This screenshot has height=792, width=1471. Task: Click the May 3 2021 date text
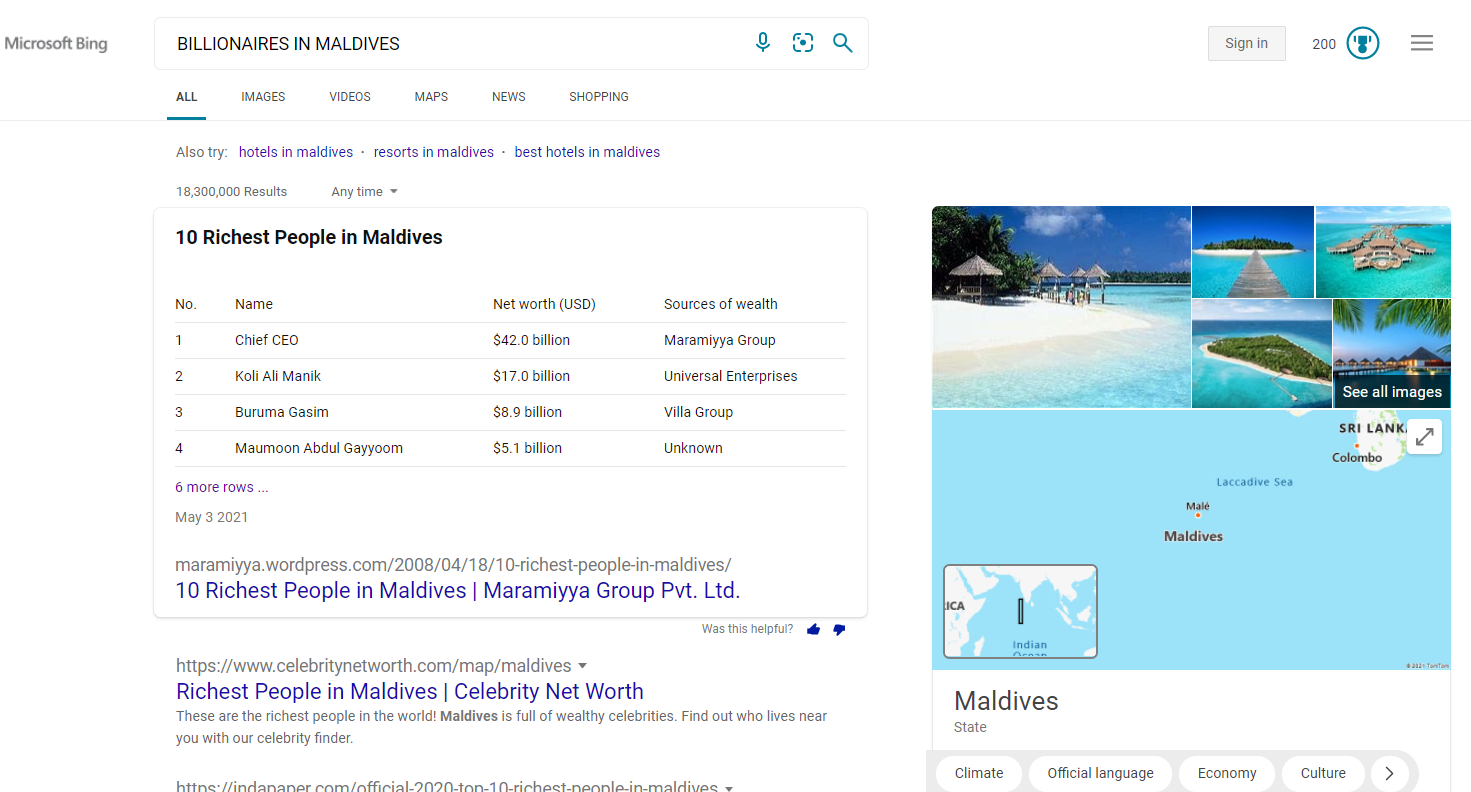coord(212,517)
